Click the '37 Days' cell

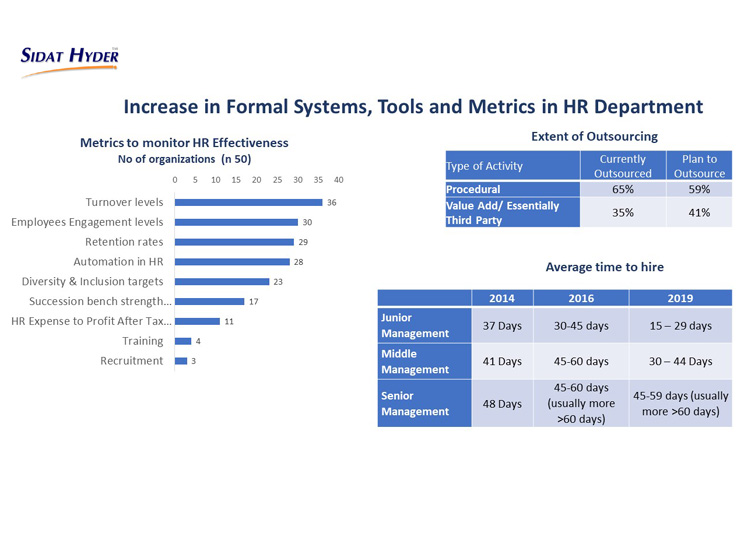pos(502,325)
